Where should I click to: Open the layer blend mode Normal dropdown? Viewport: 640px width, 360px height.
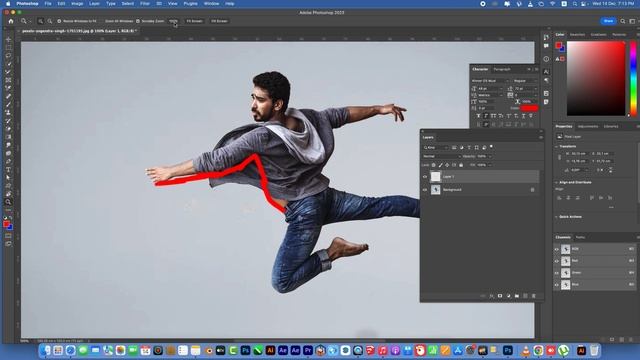coord(442,156)
